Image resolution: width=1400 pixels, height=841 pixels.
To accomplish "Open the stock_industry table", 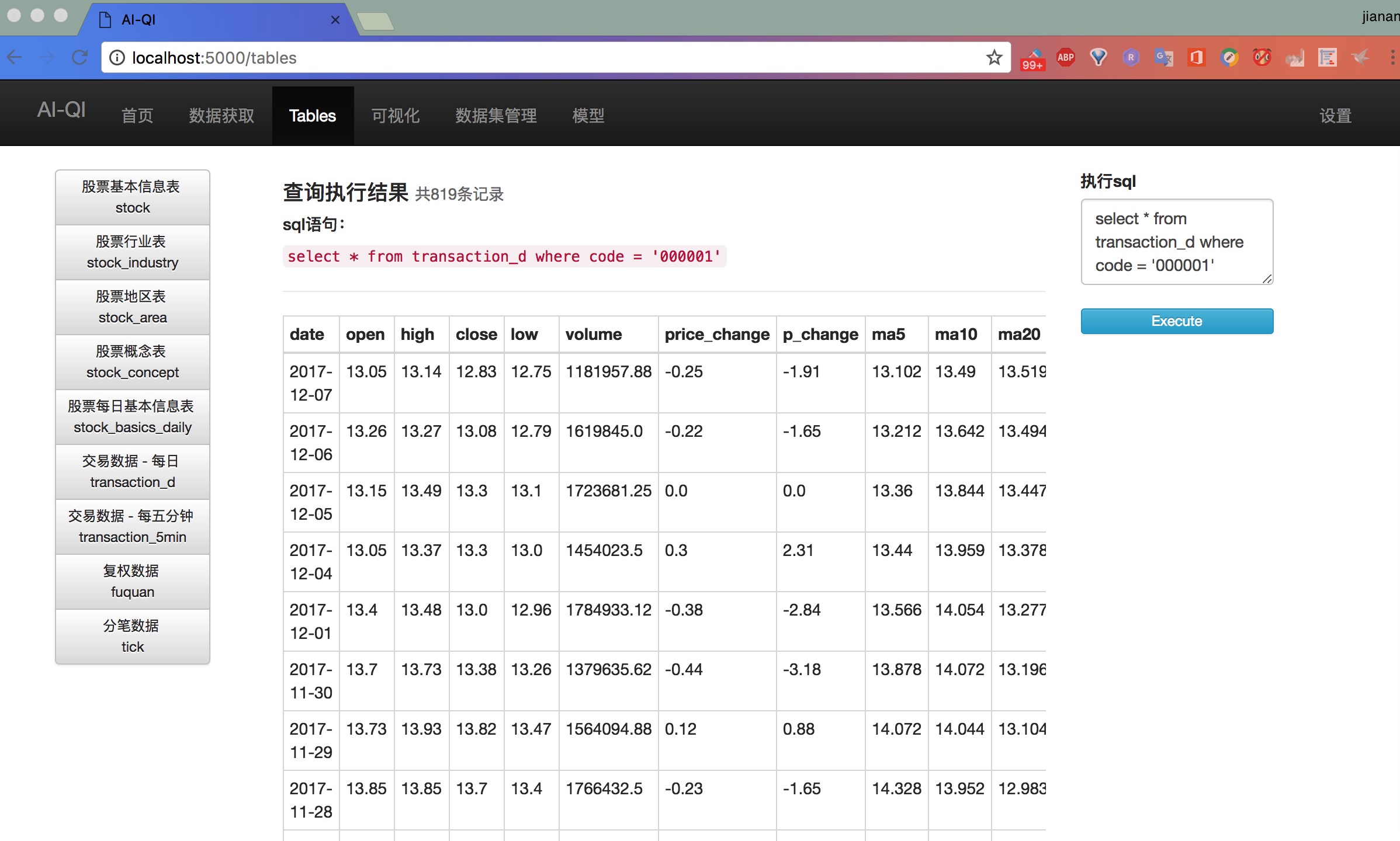I will coord(133,252).
